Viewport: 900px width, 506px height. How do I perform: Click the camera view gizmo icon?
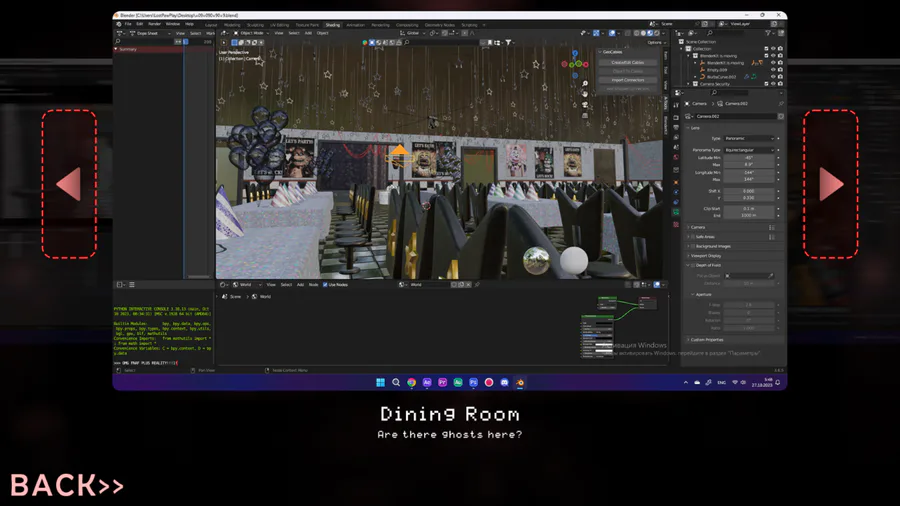point(585,104)
